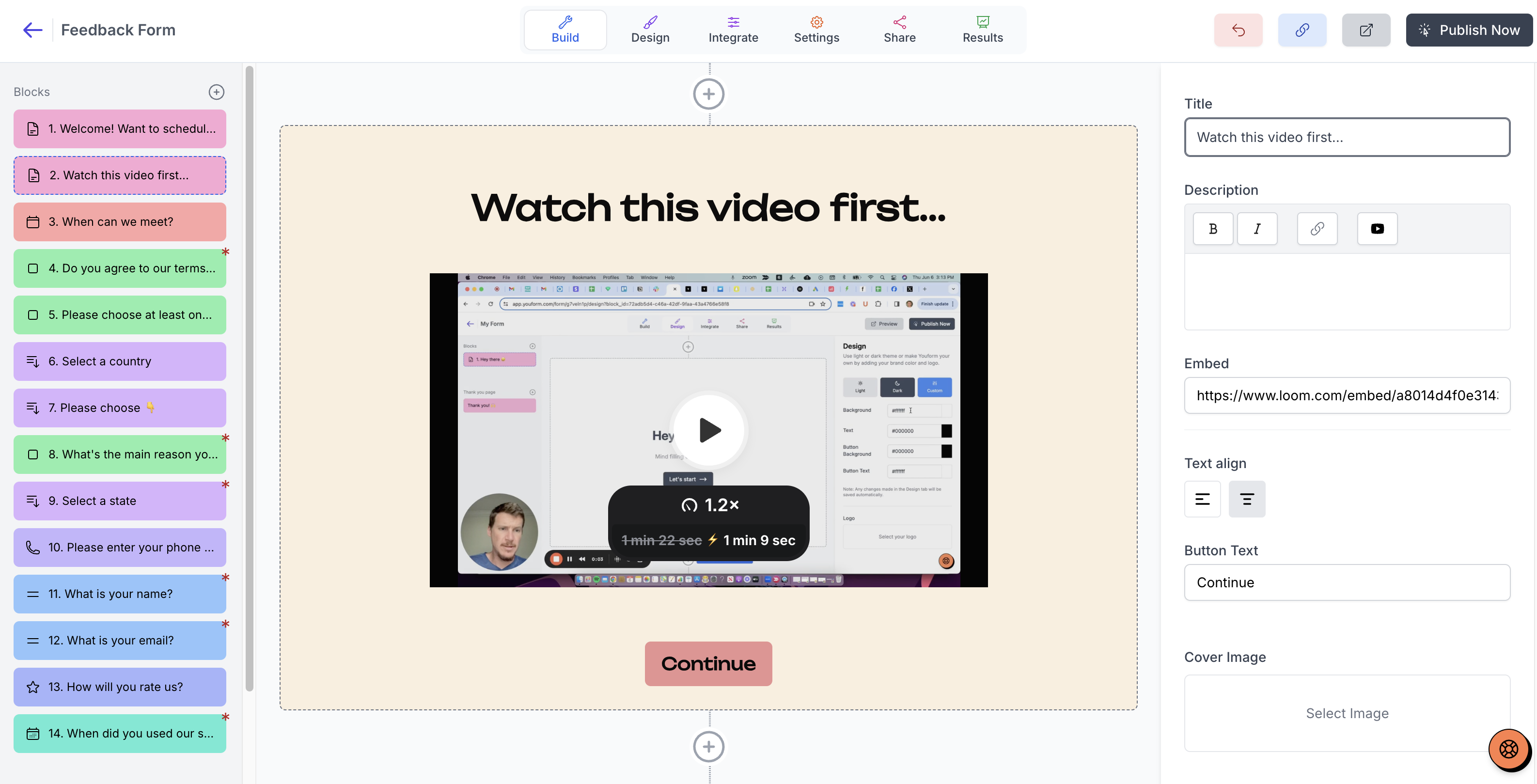View the Results tab
Viewport: 1537px width, 784px height.
point(983,30)
